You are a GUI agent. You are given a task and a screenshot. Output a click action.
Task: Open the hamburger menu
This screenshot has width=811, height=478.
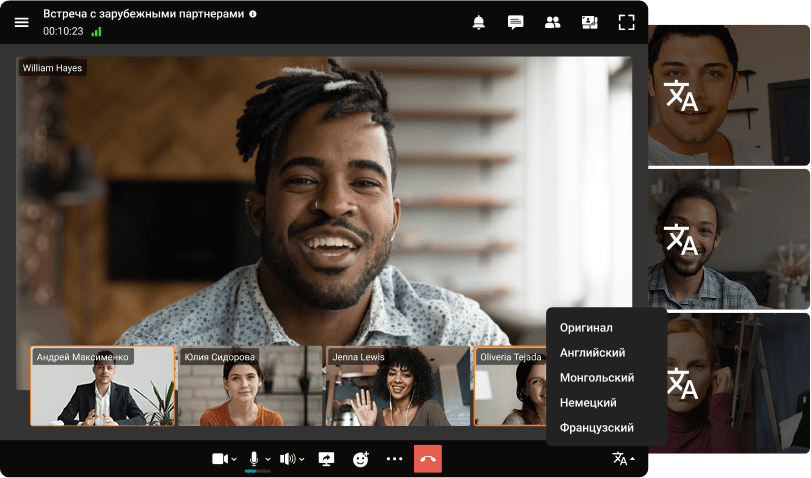click(21, 22)
